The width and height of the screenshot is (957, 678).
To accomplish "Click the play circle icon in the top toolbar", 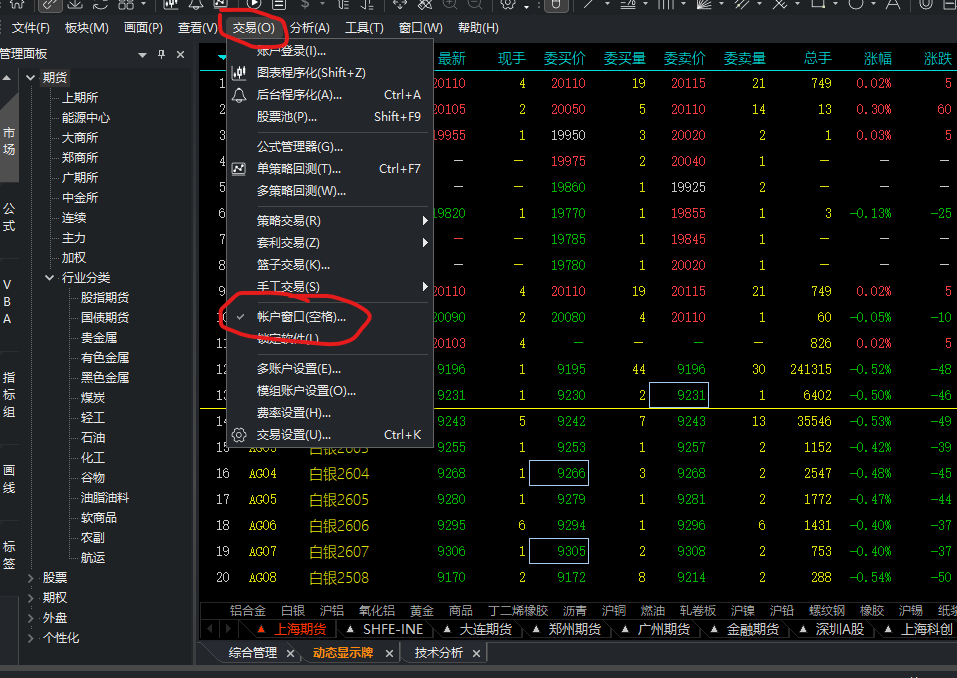I will (253, 4).
